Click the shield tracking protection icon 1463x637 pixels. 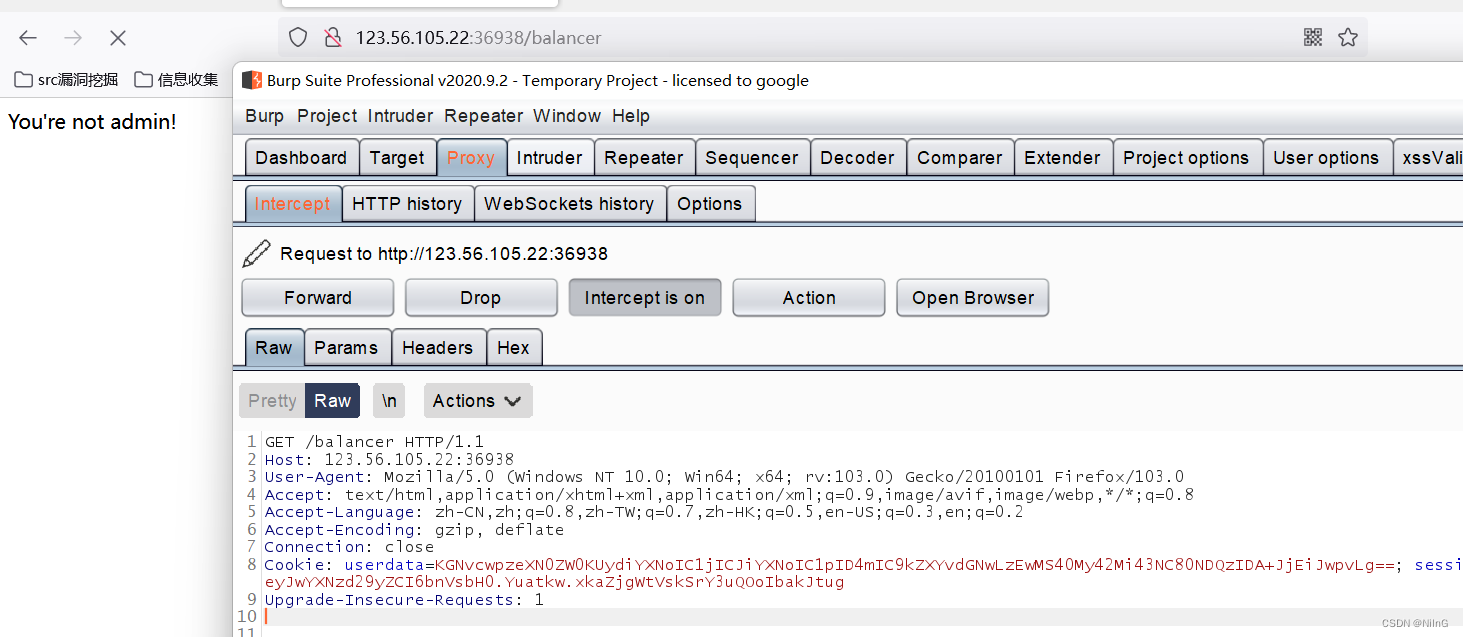(x=298, y=38)
